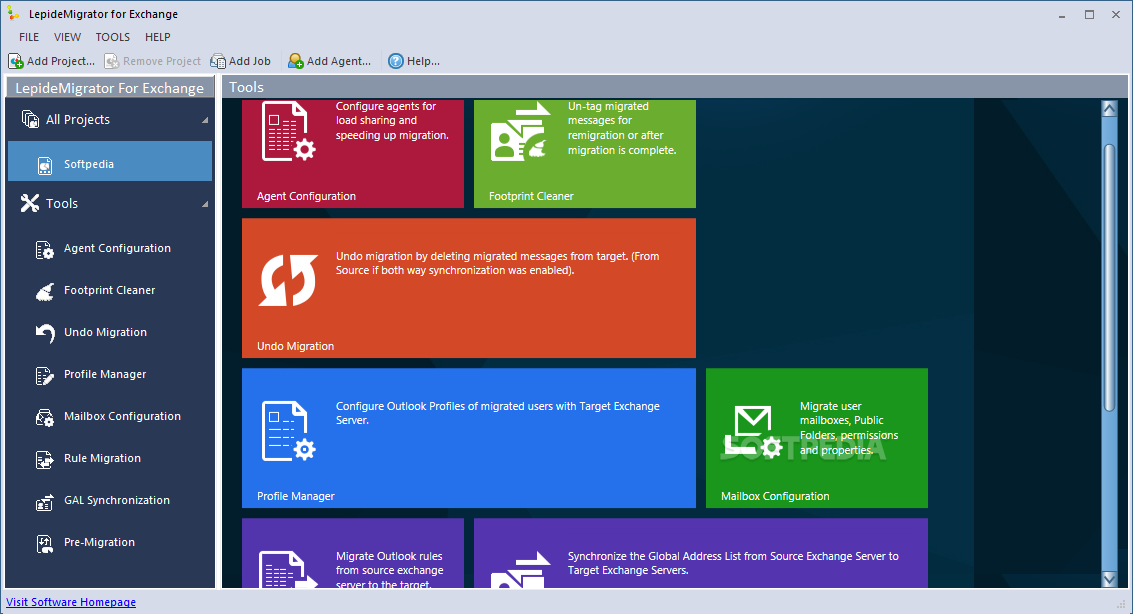Click the Pre-Migration sidebar icon

tap(45, 543)
